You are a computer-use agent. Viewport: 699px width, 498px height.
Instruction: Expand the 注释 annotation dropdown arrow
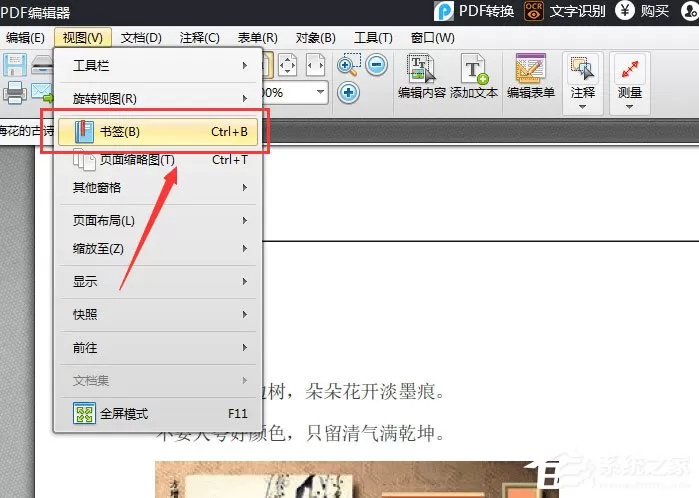(x=582, y=107)
